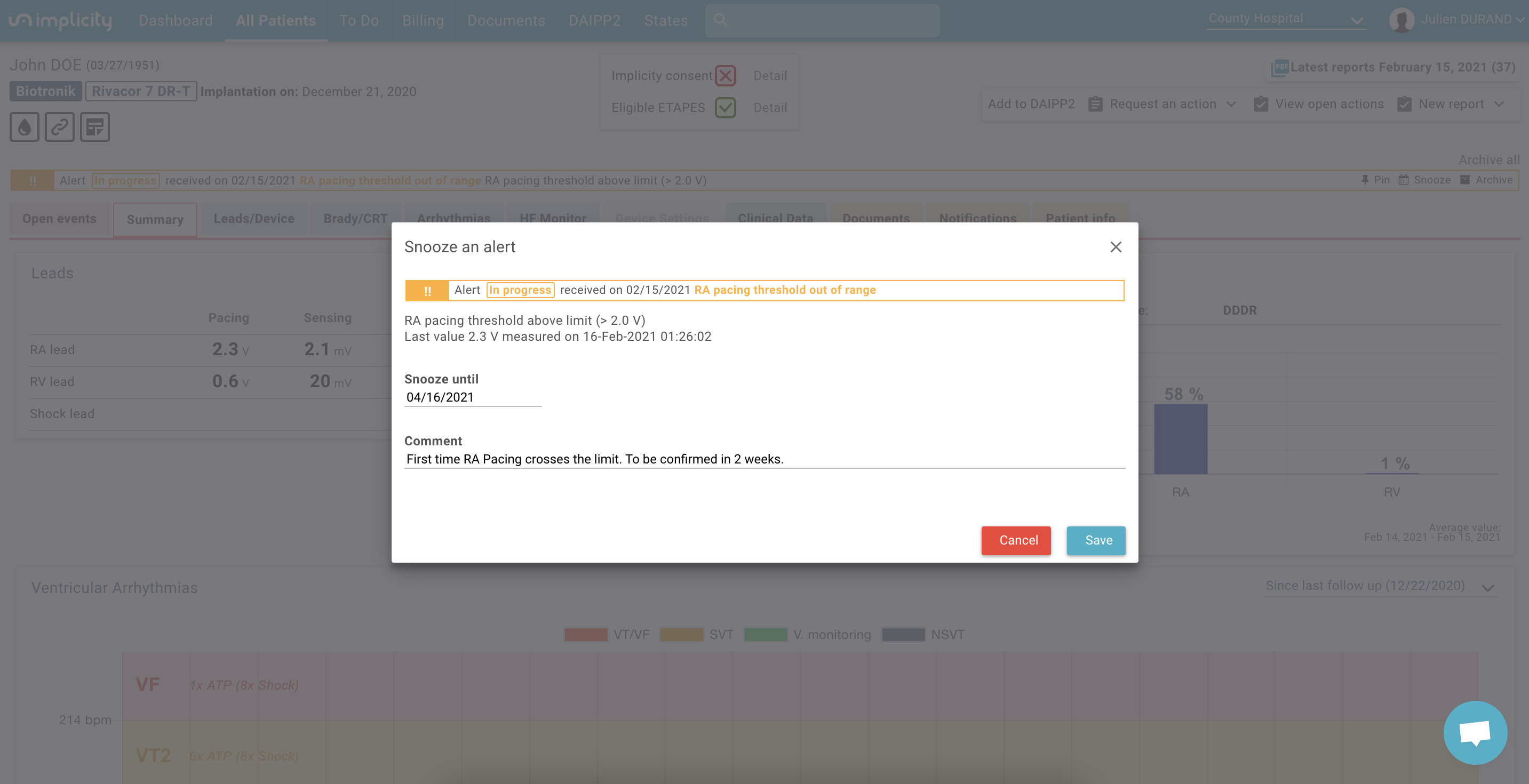Image resolution: width=1529 pixels, height=784 pixels.
Task: Click the Snooze until date field
Action: click(x=473, y=398)
